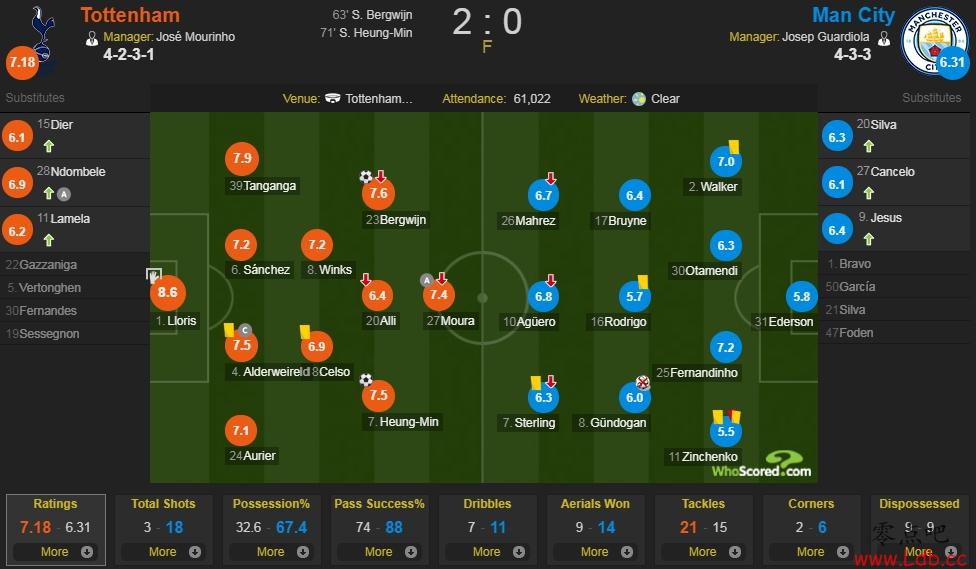Select the Aerials Won stat tab
Screen dimensions: 976x569
tap(595, 504)
